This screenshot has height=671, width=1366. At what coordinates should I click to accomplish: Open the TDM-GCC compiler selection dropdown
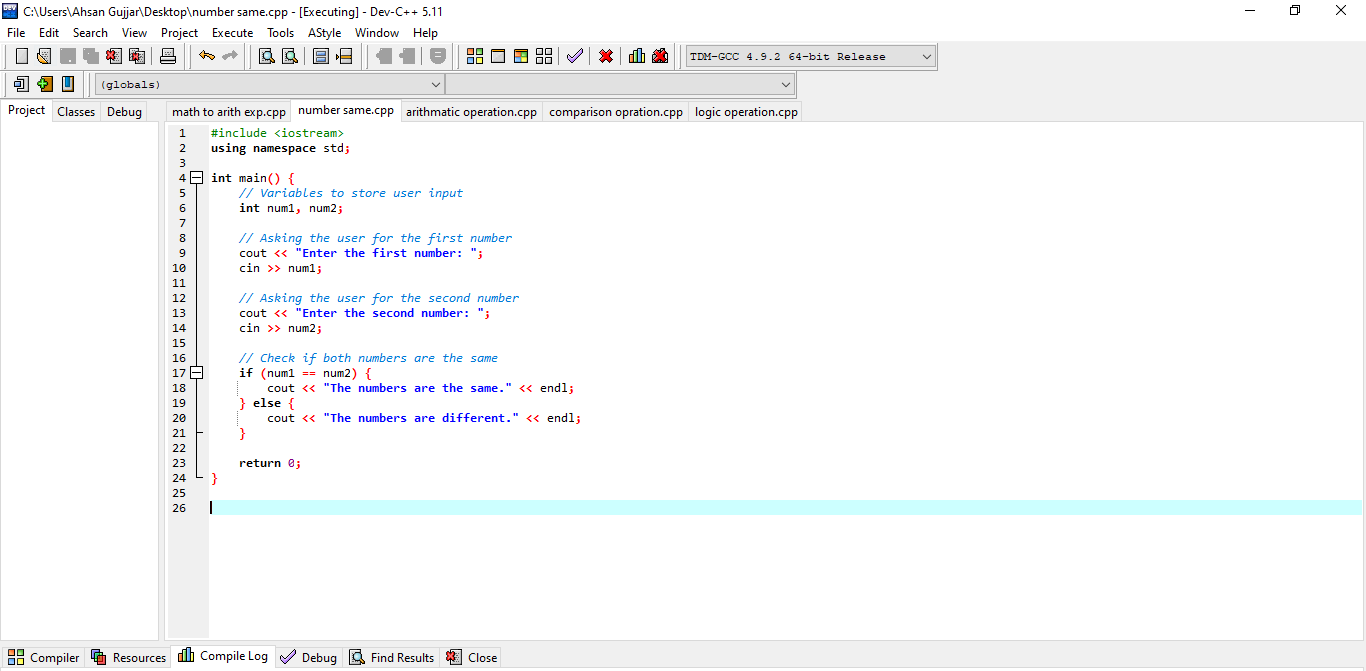(x=811, y=57)
